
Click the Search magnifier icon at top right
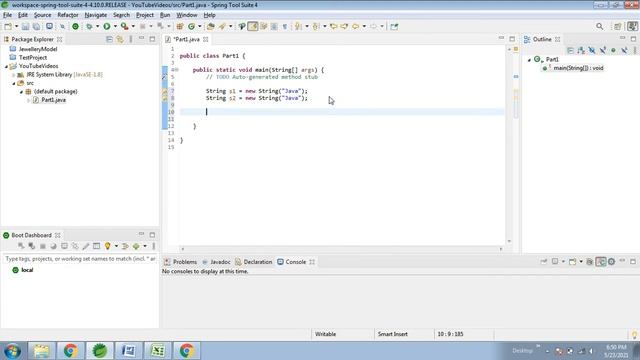click(599, 27)
